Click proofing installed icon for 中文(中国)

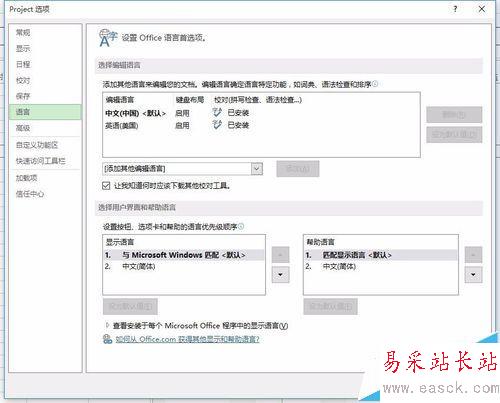(x=217, y=113)
